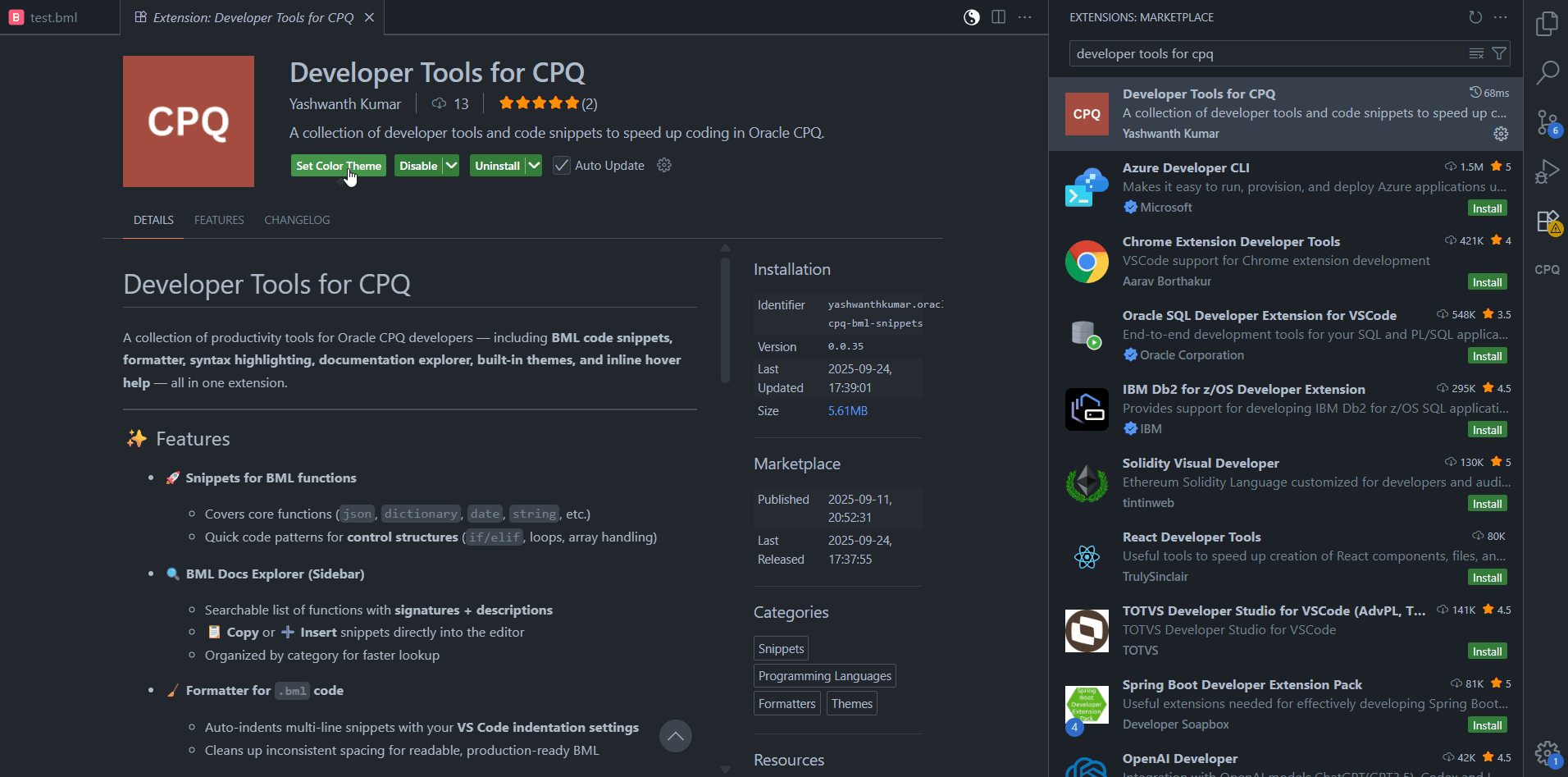Open Manage gear in activity bar
Viewport: 1568px width, 777px height.
(x=1547, y=752)
